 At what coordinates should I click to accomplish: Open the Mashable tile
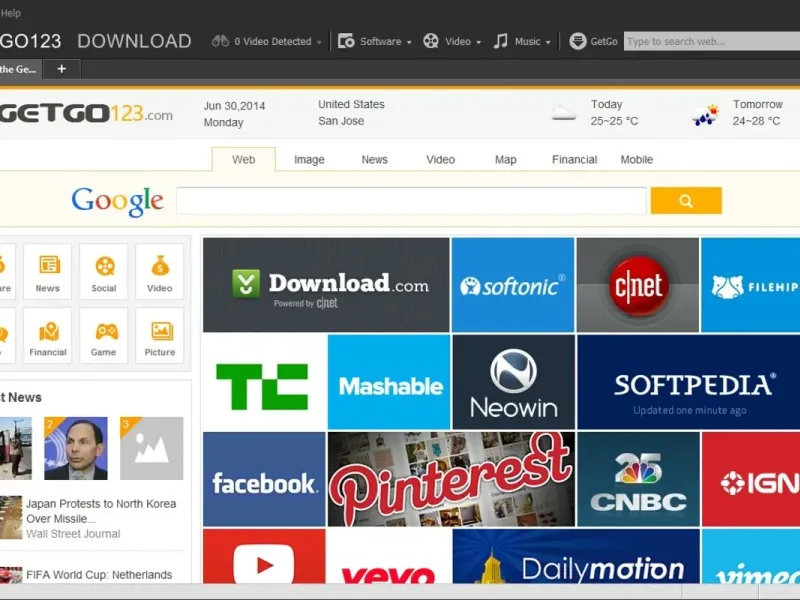389,382
